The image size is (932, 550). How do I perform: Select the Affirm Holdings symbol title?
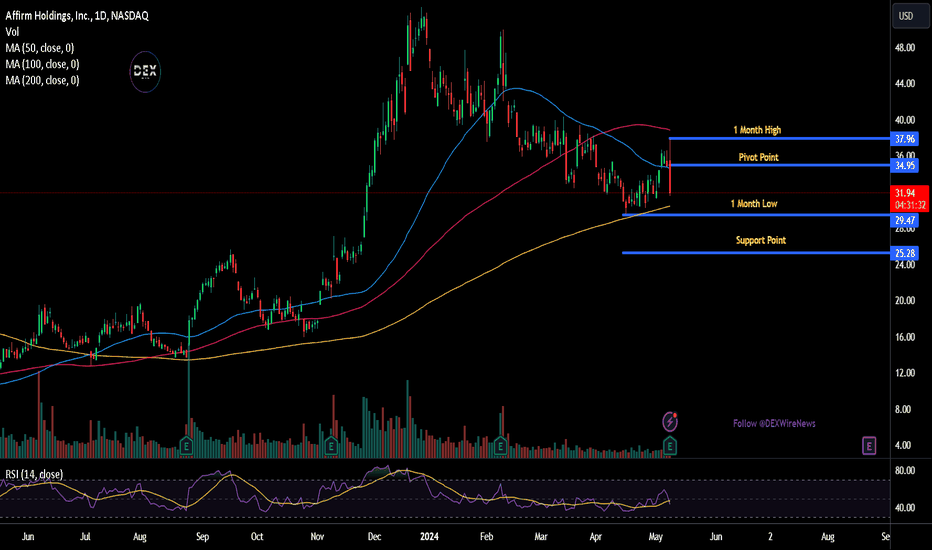pos(77,16)
